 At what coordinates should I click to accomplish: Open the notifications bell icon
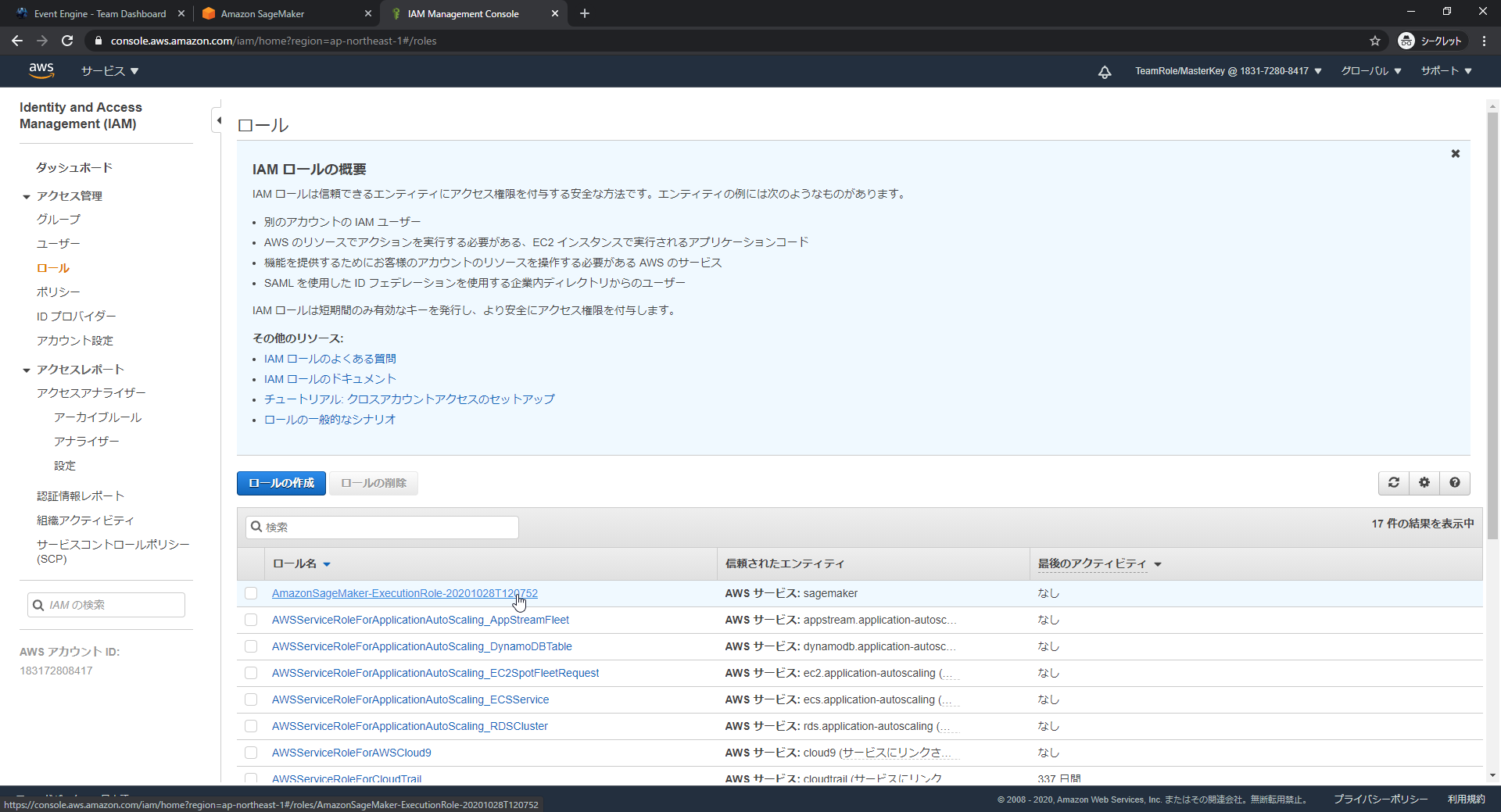(x=1105, y=72)
